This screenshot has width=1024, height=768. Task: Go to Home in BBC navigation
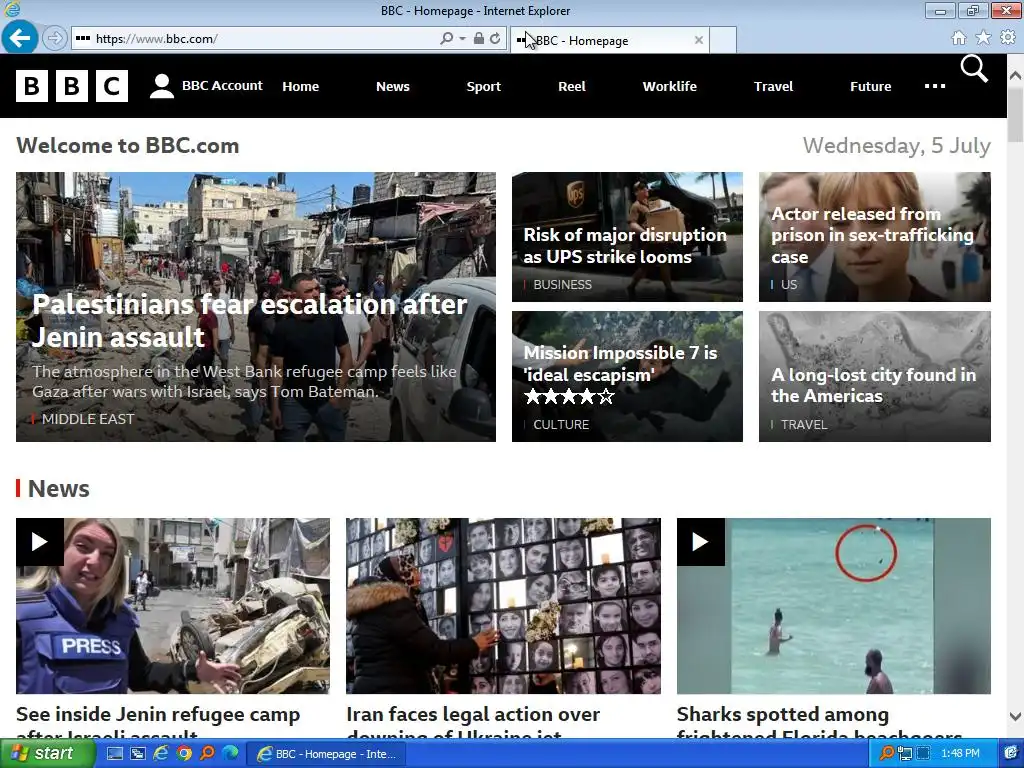coord(300,86)
